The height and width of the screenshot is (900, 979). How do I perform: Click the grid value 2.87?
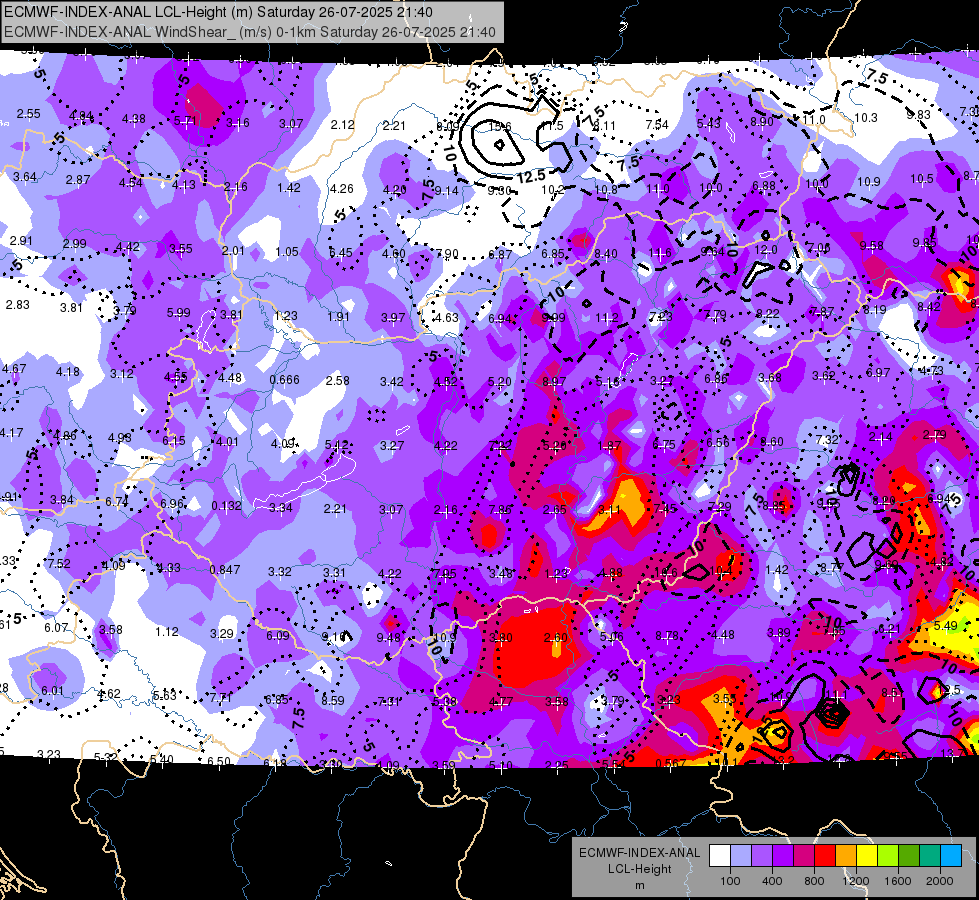78,180
